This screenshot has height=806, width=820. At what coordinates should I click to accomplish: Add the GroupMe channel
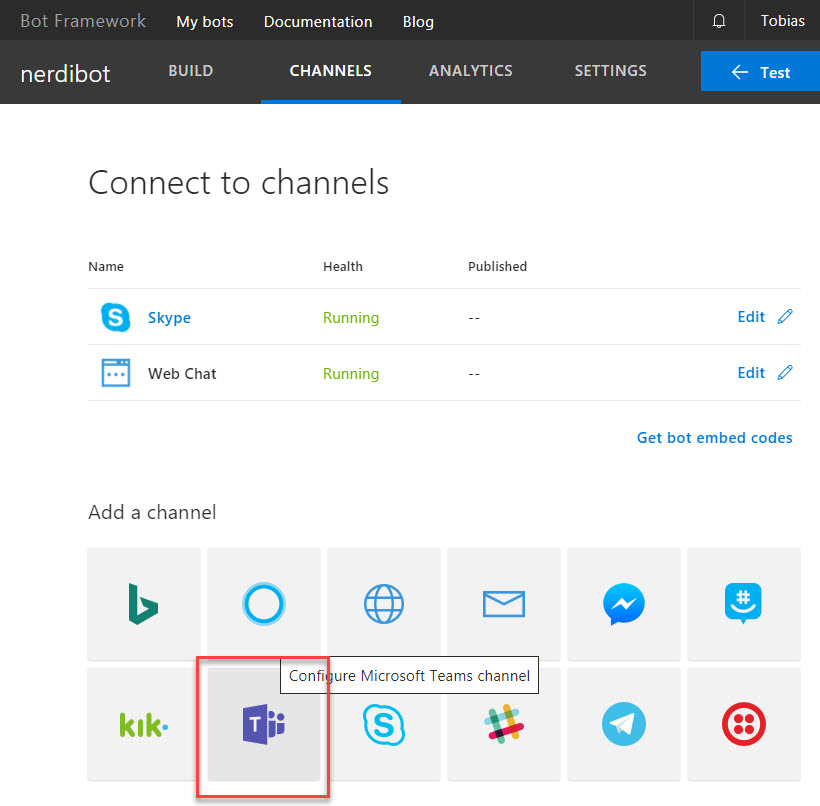744,604
